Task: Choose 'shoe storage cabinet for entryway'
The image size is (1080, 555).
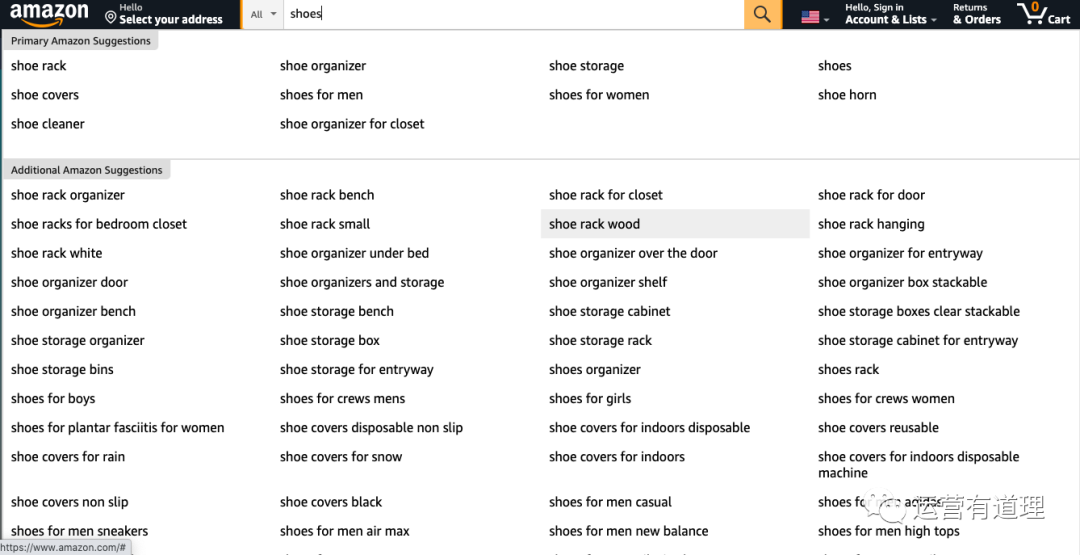Action: [917, 340]
